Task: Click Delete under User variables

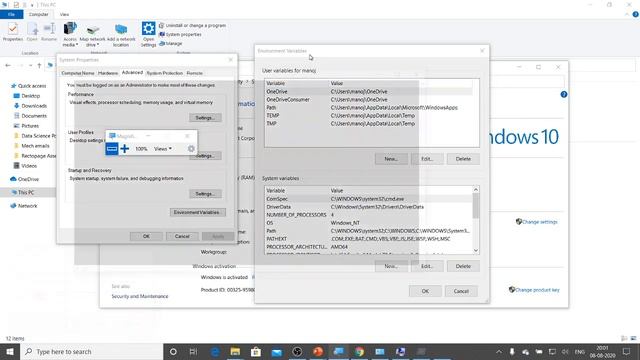Action: coord(463,159)
